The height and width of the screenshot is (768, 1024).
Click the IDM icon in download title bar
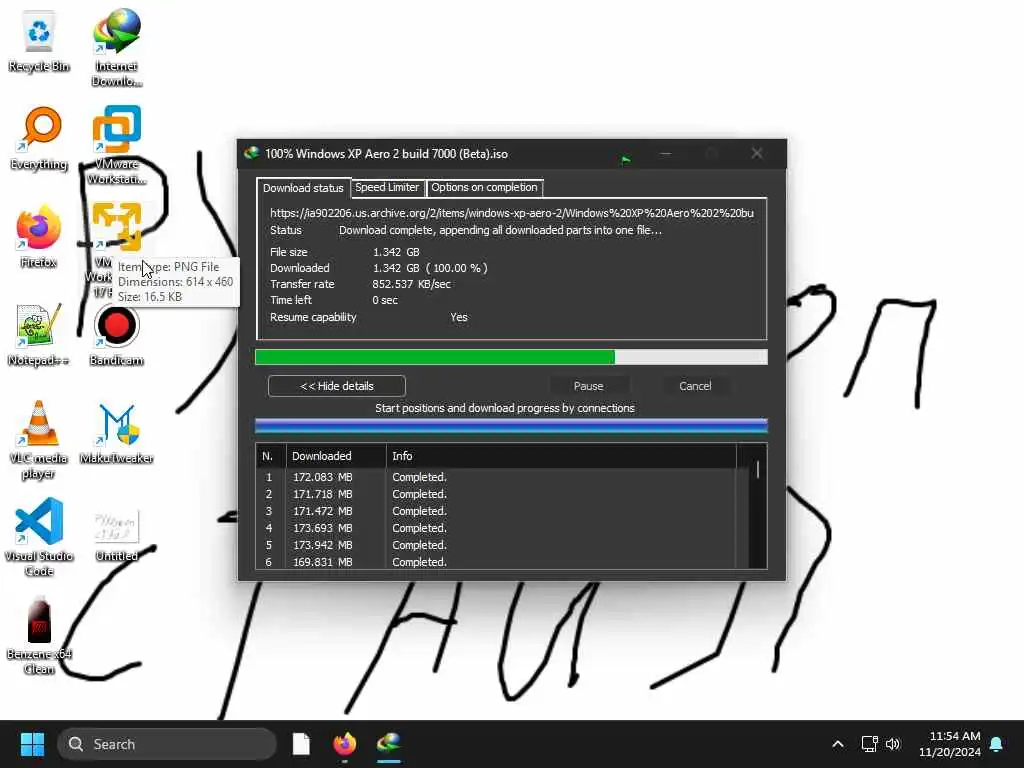251,153
